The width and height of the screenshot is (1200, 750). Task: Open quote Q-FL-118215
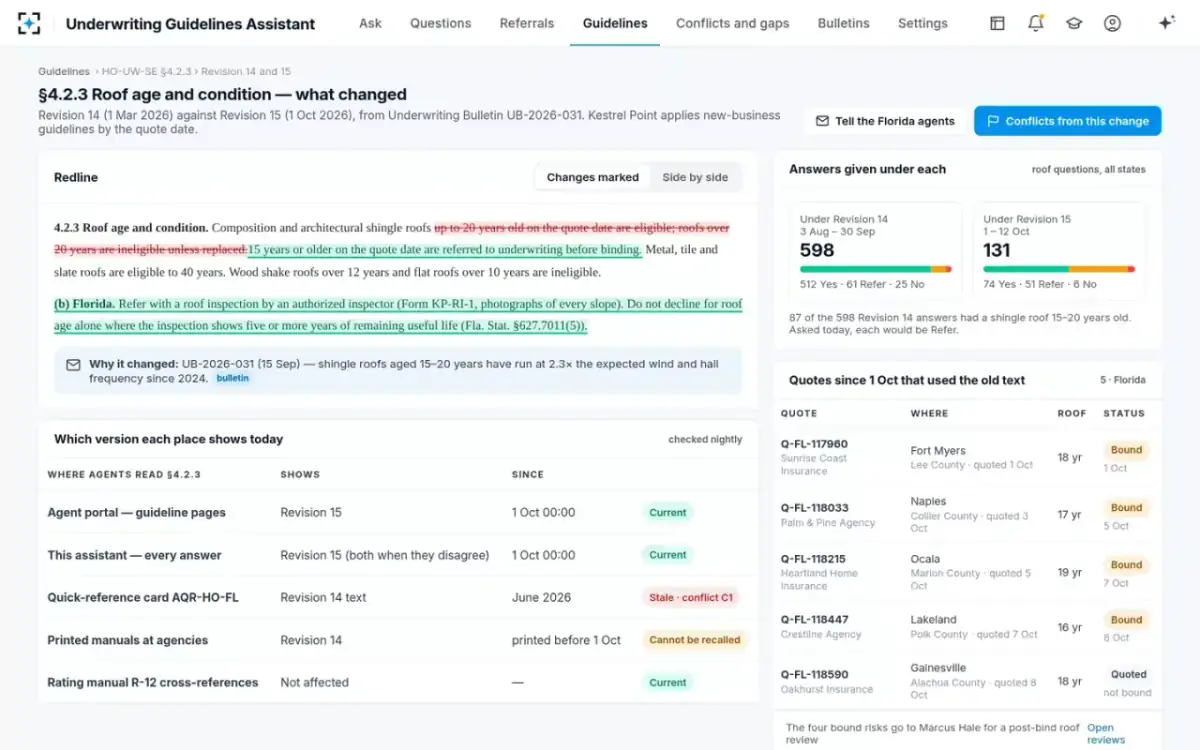813,559
